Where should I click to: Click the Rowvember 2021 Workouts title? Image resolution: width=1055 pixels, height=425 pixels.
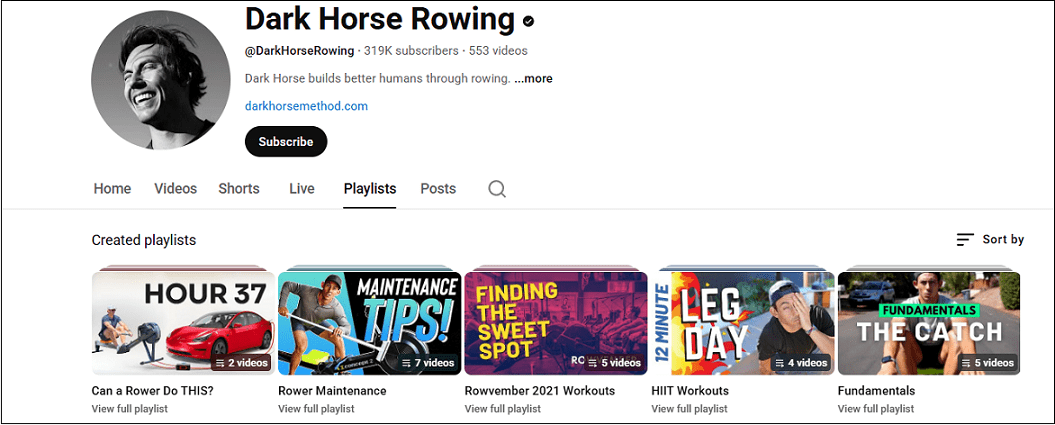(540, 391)
